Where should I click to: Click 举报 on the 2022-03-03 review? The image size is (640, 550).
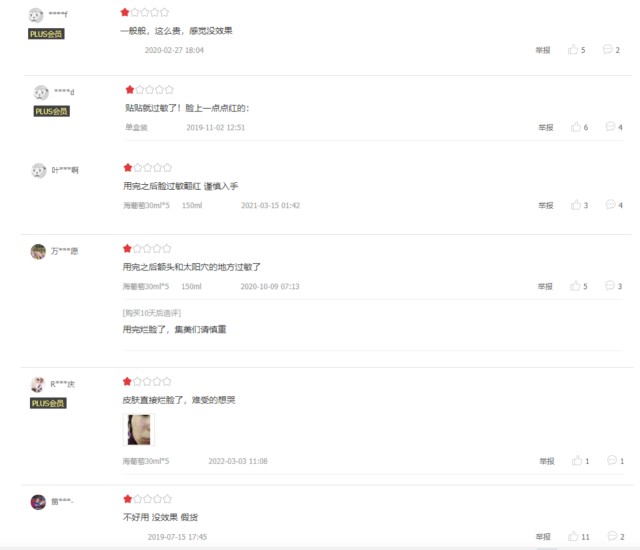547,461
